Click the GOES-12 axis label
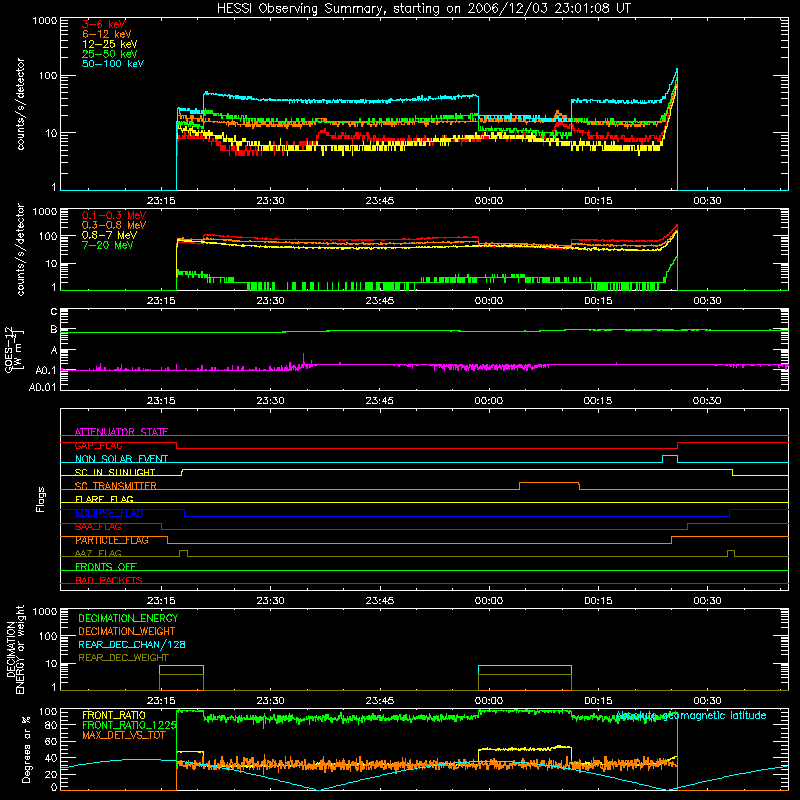The image size is (800, 800). pos(14,349)
